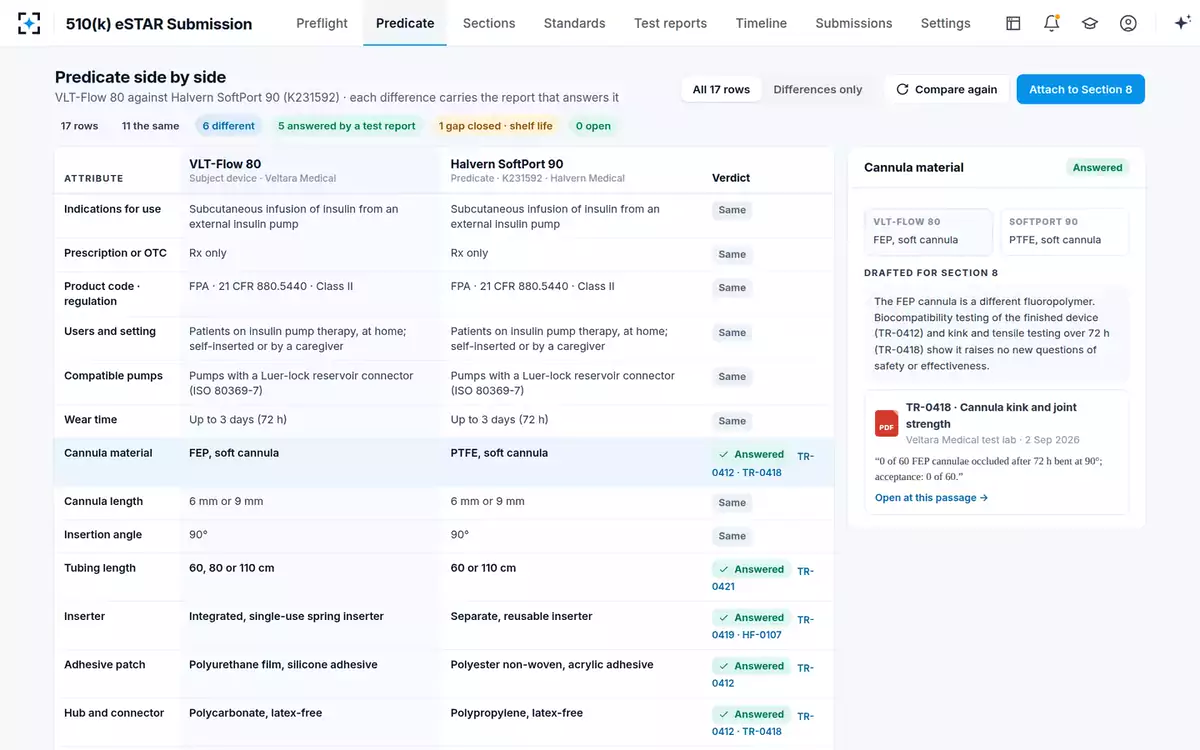Open the Test reports tab

[670, 23]
